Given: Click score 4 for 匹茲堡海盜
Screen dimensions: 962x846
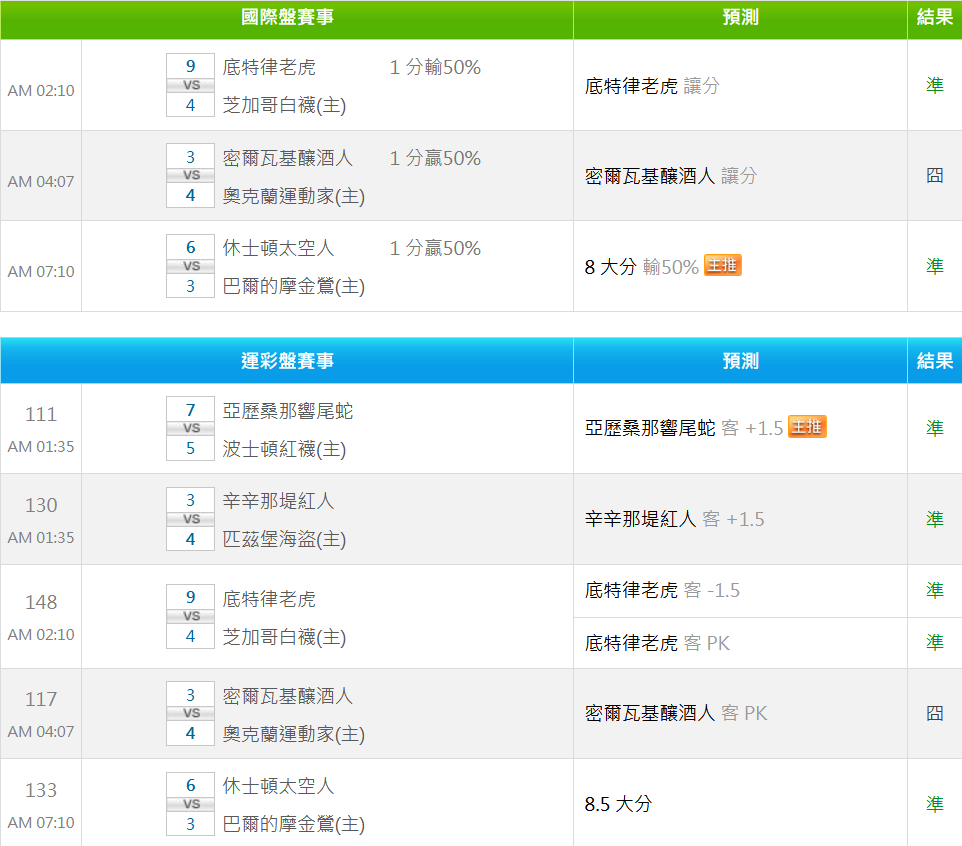Looking at the screenshot, I should (x=190, y=539).
